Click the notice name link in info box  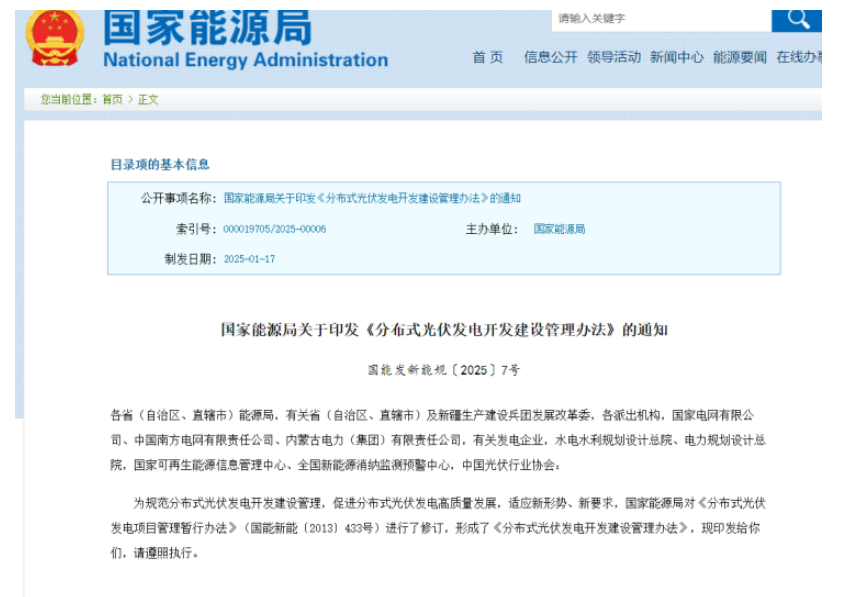pos(372,199)
